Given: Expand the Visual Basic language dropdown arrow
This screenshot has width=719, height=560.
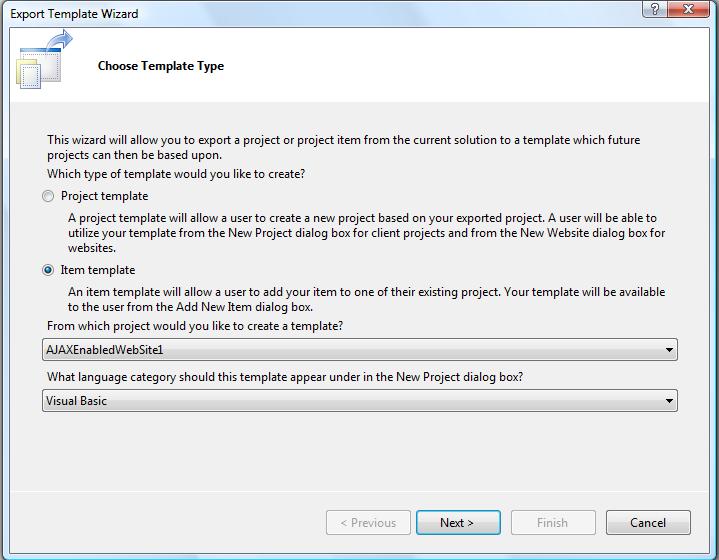Looking at the screenshot, I should 669,401.
